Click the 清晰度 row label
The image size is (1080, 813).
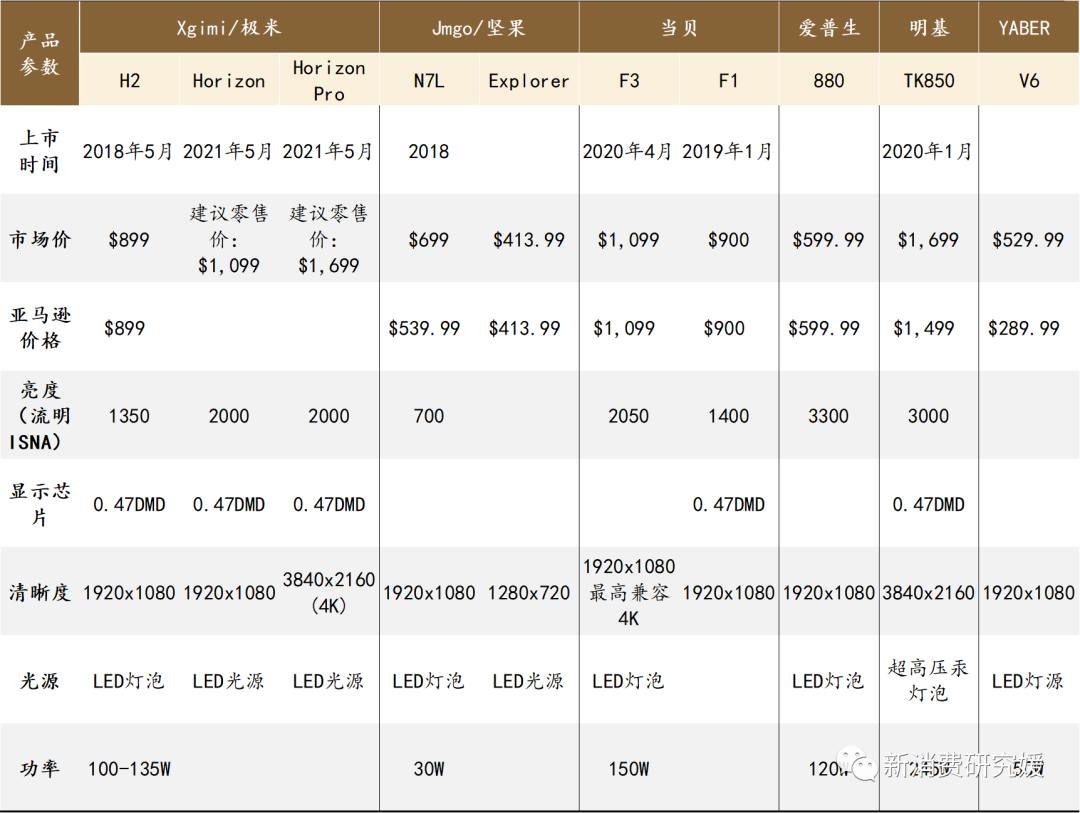(39, 592)
